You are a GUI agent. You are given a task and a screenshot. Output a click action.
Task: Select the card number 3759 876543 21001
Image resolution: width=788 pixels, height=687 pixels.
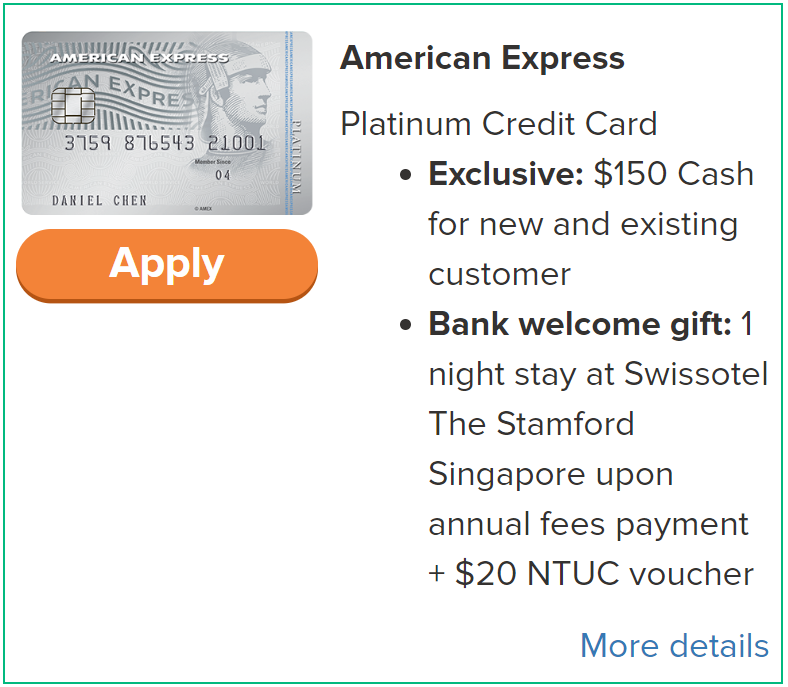tap(165, 143)
